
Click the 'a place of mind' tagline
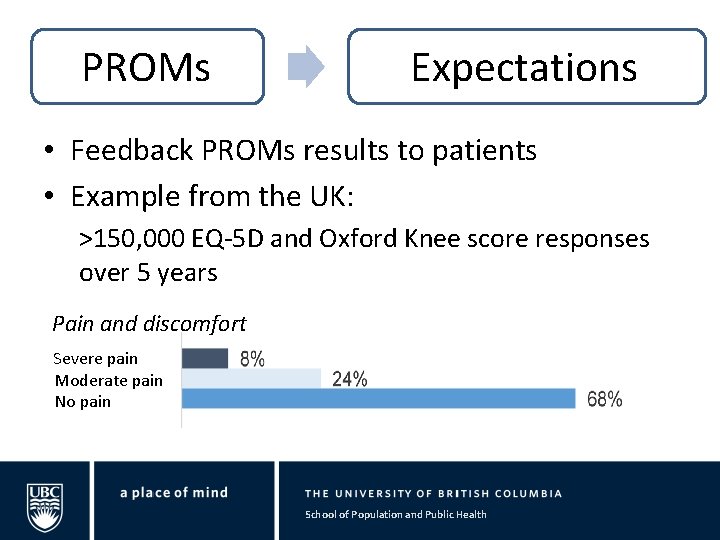tap(174, 493)
